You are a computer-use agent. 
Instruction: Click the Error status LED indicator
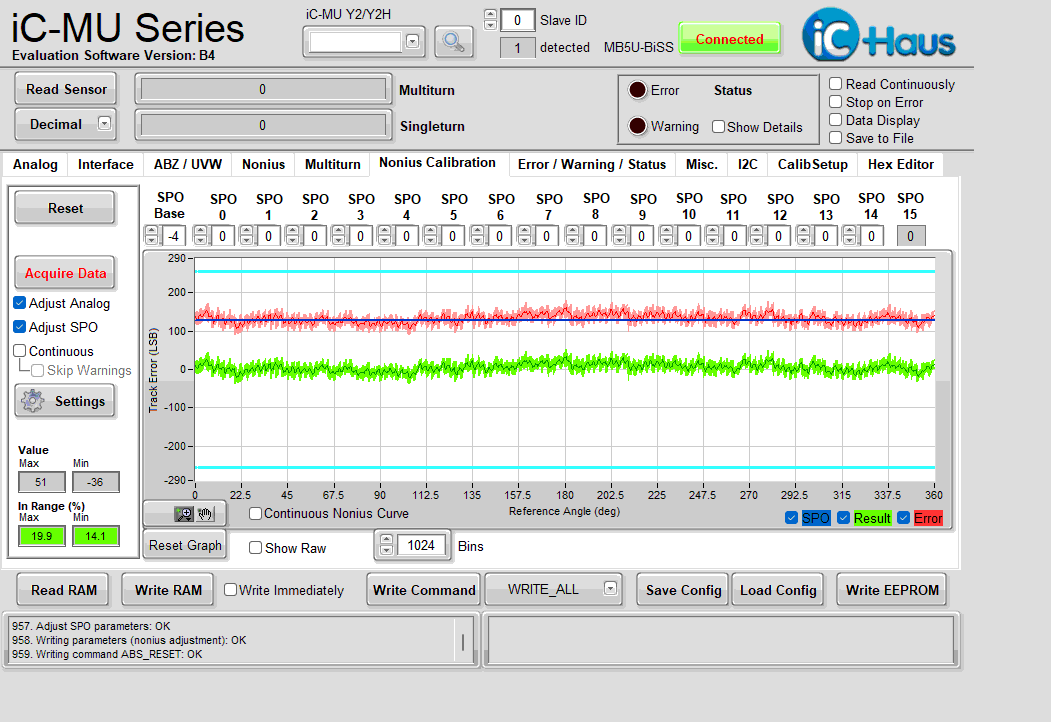(x=637, y=90)
